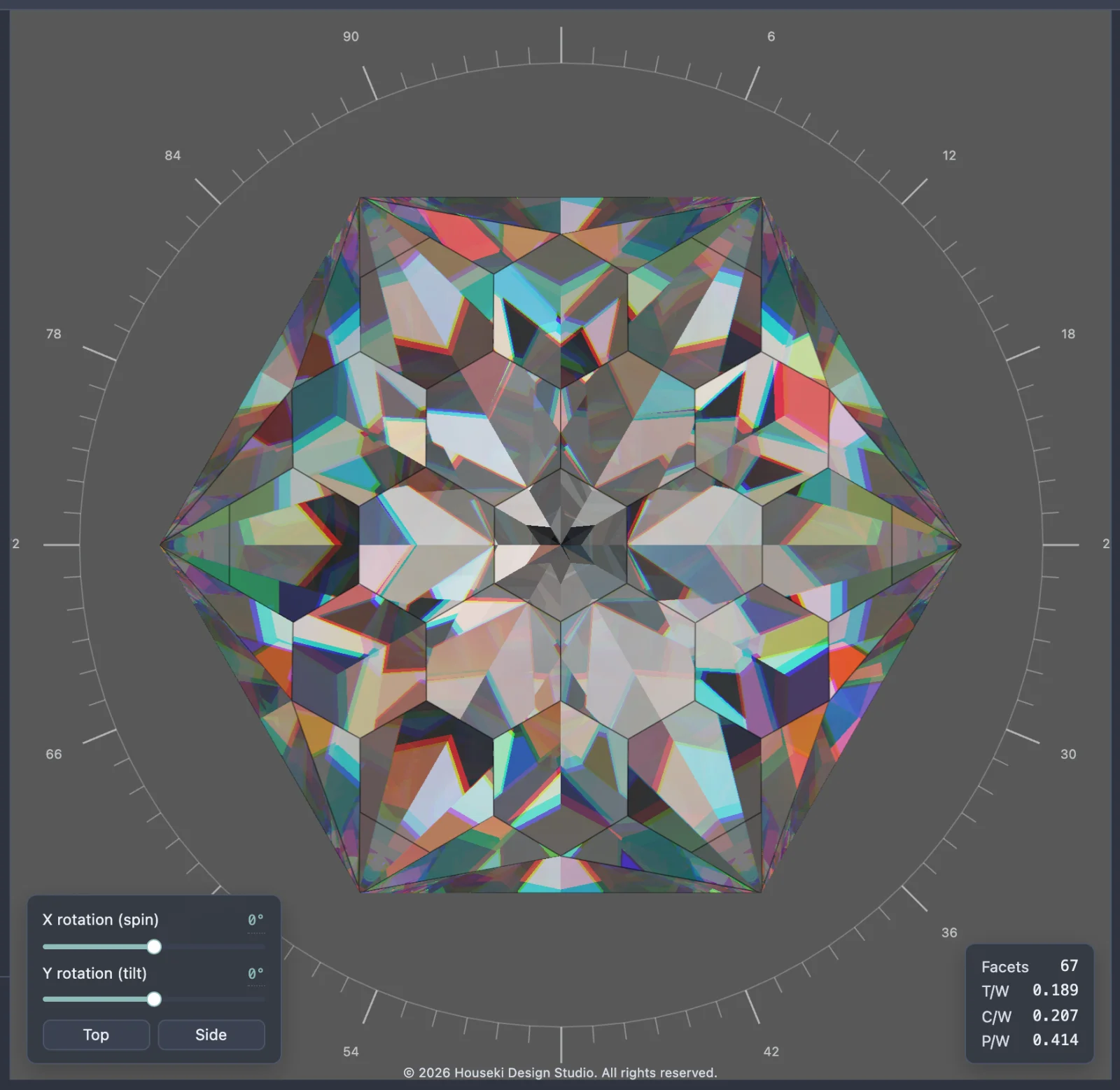Click the X rotation 0° value field
1120x1090 pixels.
[255, 920]
